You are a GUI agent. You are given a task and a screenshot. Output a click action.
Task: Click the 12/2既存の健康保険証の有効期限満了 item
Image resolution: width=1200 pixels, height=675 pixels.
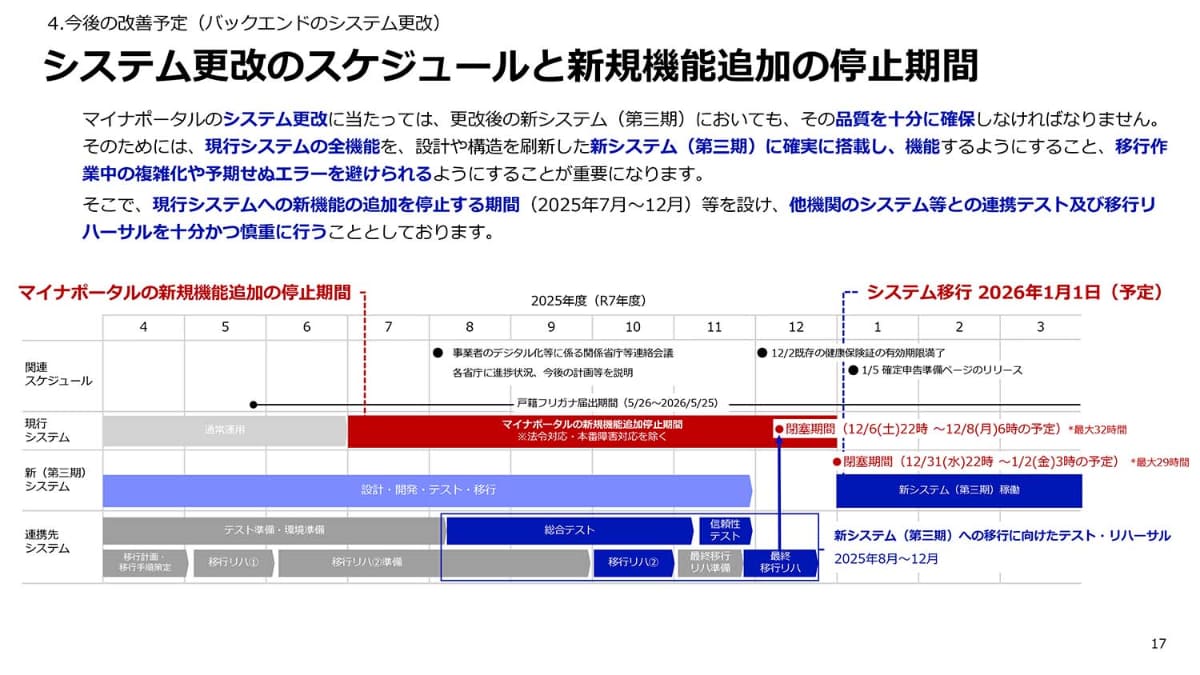point(858,353)
